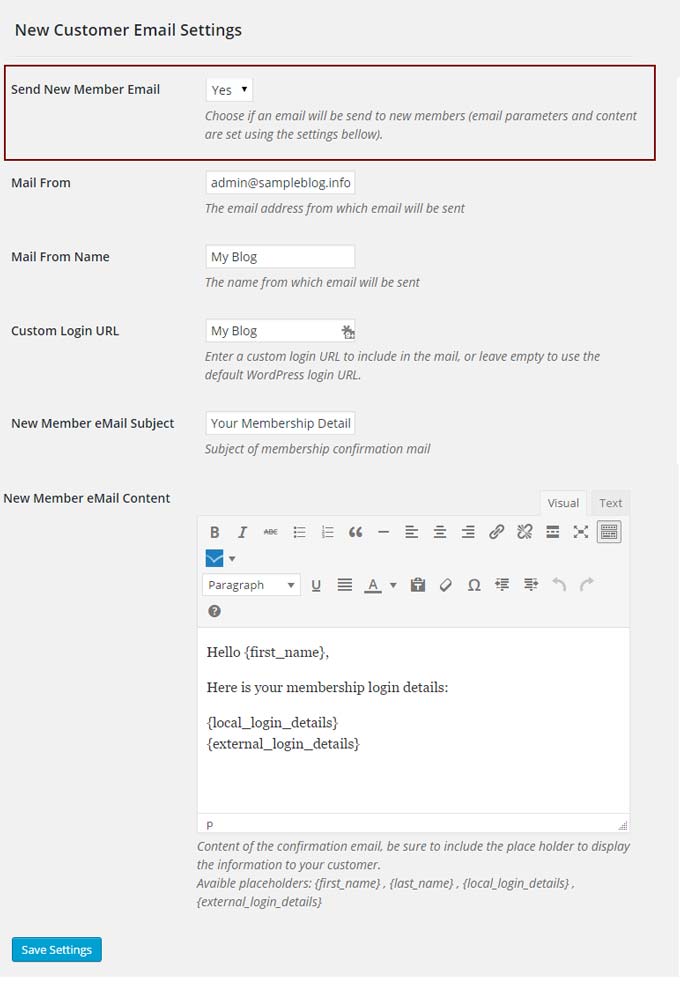Switch to the Visual editor tab
This screenshot has width=680, height=986.
563,503
